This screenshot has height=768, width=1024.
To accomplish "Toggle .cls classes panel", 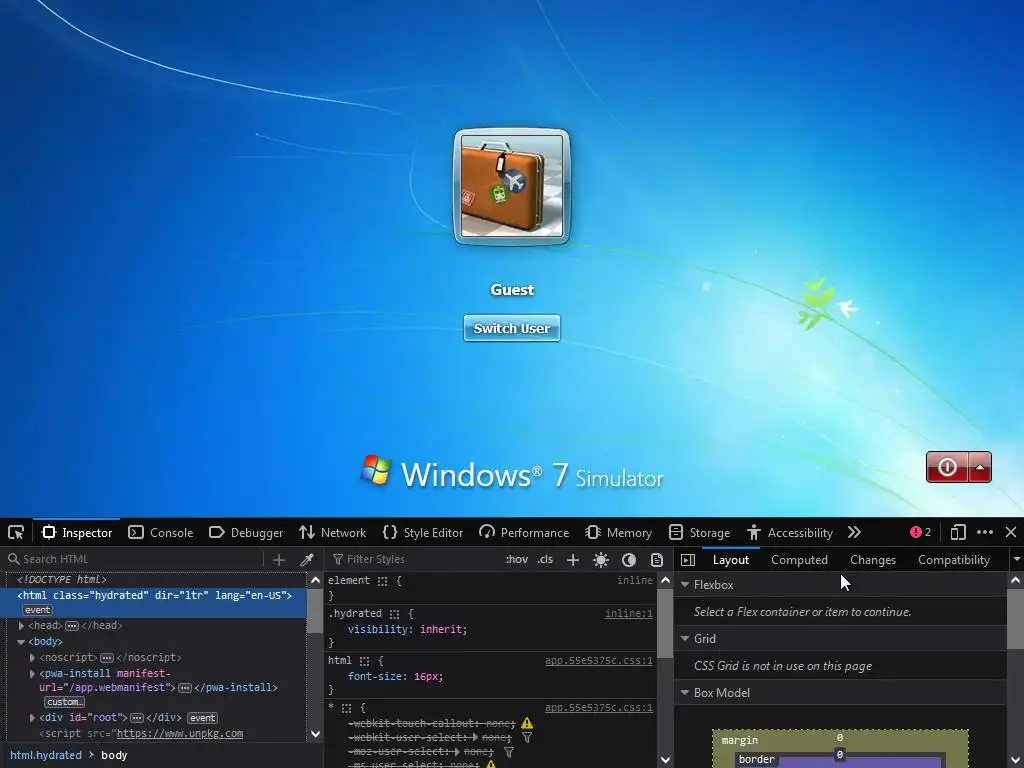I will pos(545,560).
